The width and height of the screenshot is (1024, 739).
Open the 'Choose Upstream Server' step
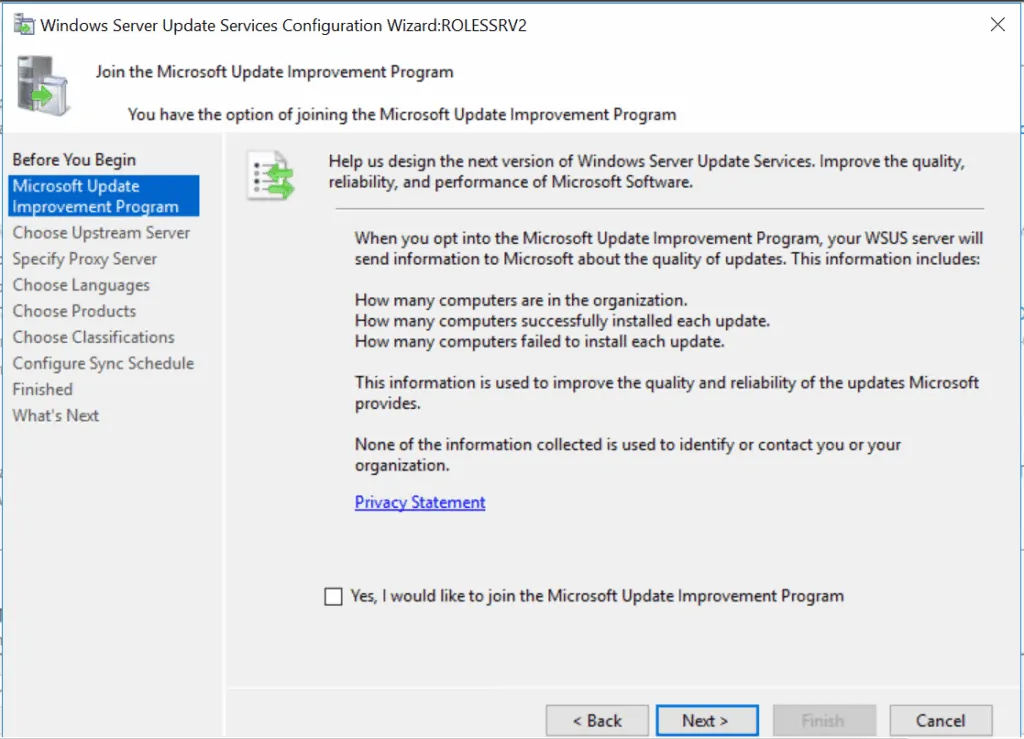(x=101, y=232)
